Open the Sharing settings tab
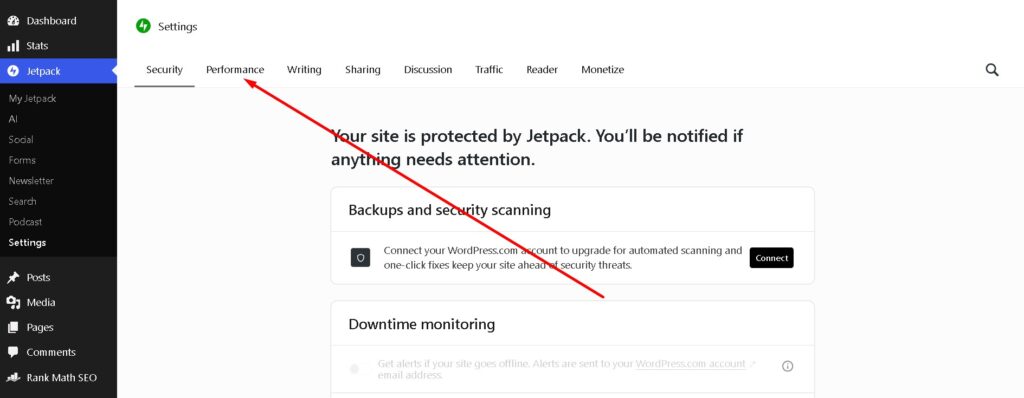1024x398 pixels. point(362,70)
